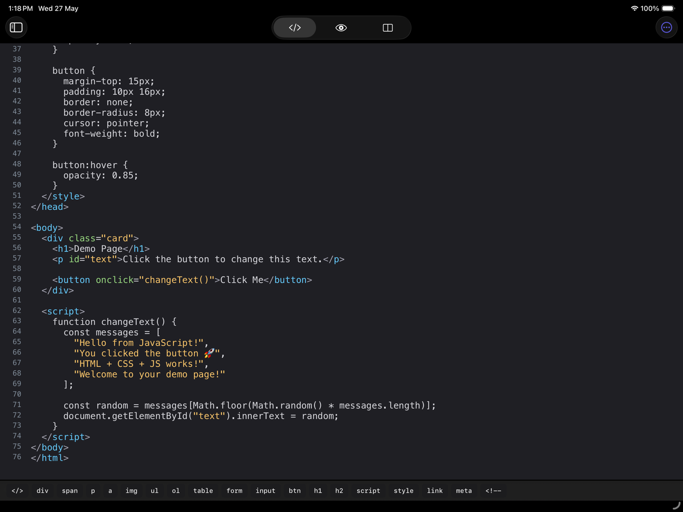This screenshot has height=512, width=683.
Task: Insert script tag snippet
Action: click(368, 491)
